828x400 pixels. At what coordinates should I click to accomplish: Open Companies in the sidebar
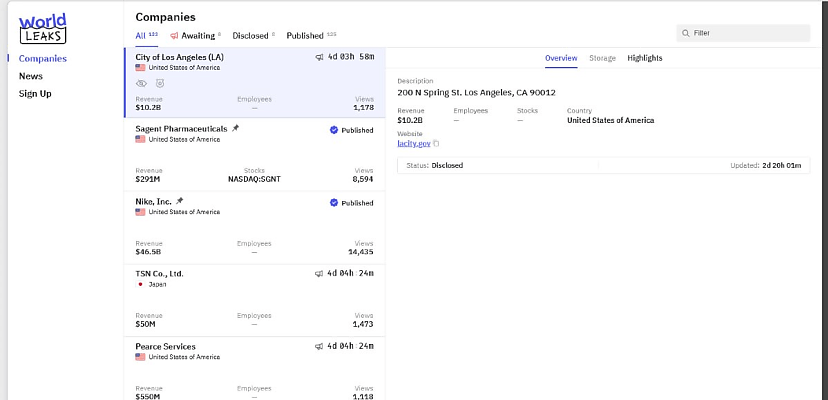click(43, 59)
